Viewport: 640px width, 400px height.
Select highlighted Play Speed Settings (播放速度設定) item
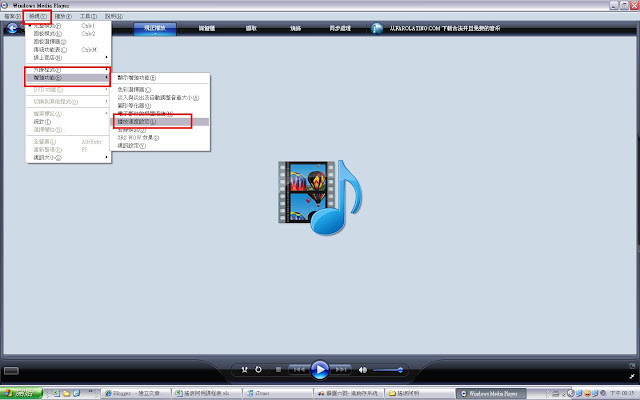(160, 122)
